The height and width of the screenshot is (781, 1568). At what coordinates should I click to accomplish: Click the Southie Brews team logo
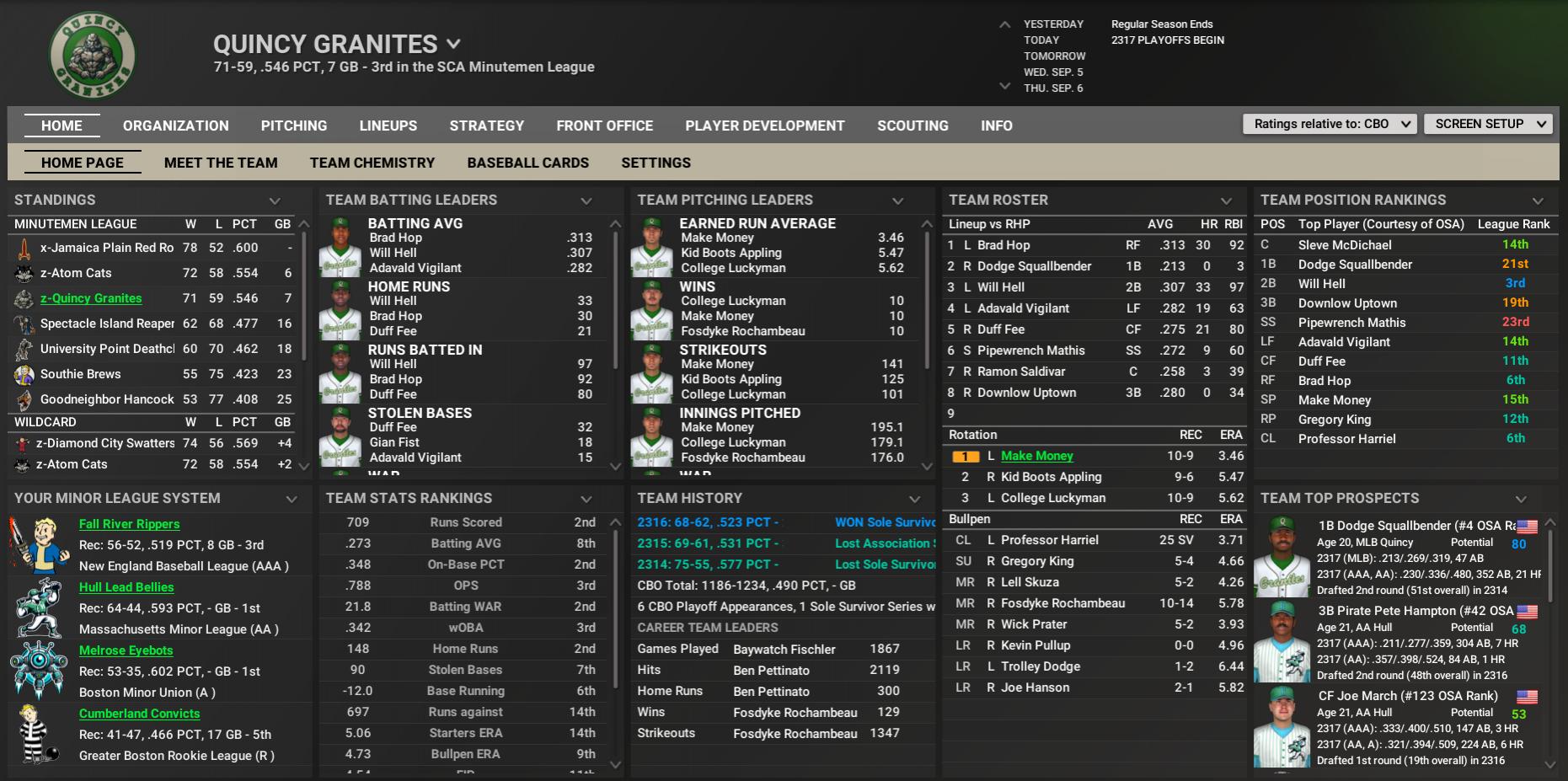tap(24, 375)
